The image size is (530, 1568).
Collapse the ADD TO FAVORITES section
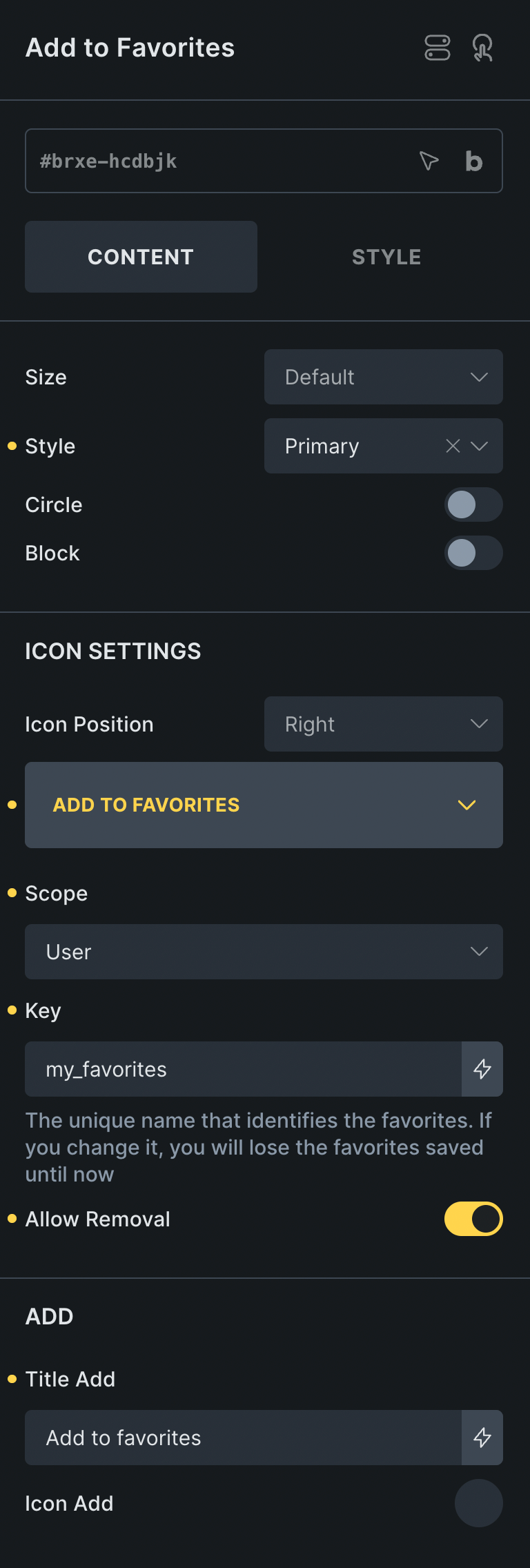point(467,805)
